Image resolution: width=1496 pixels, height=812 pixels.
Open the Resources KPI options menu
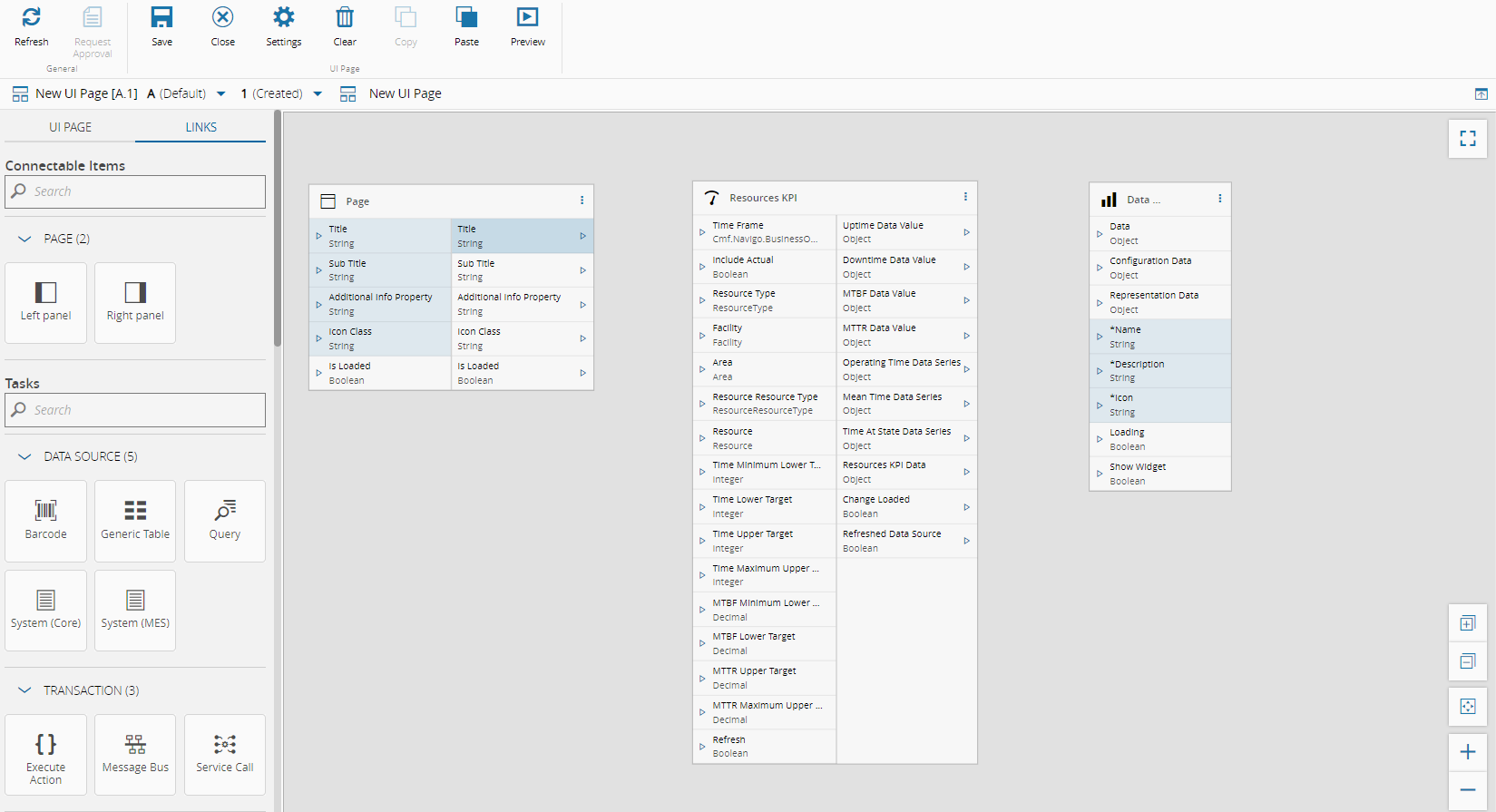point(965,197)
